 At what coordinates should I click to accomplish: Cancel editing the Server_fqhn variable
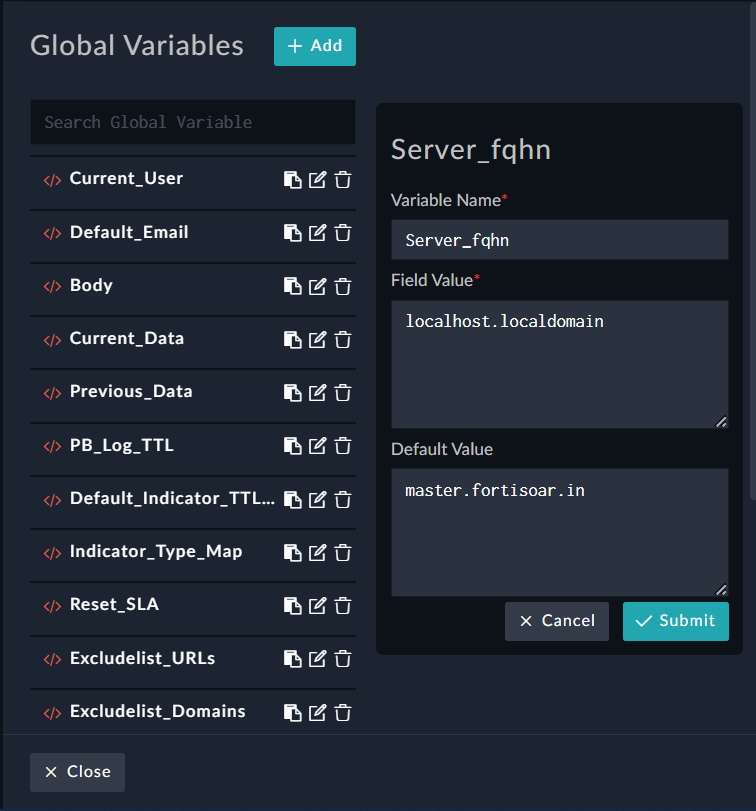pyautogui.click(x=556, y=621)
